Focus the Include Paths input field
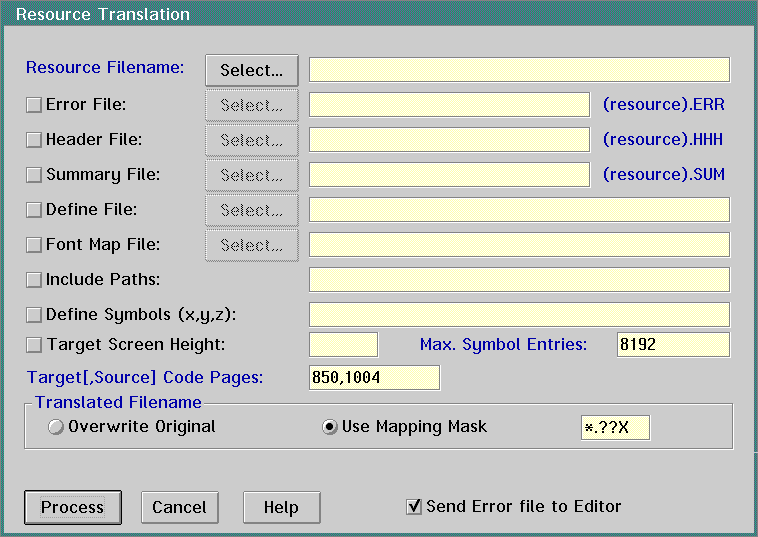The height and width of the screenshot is (537, 758). (x=519, y=280)
